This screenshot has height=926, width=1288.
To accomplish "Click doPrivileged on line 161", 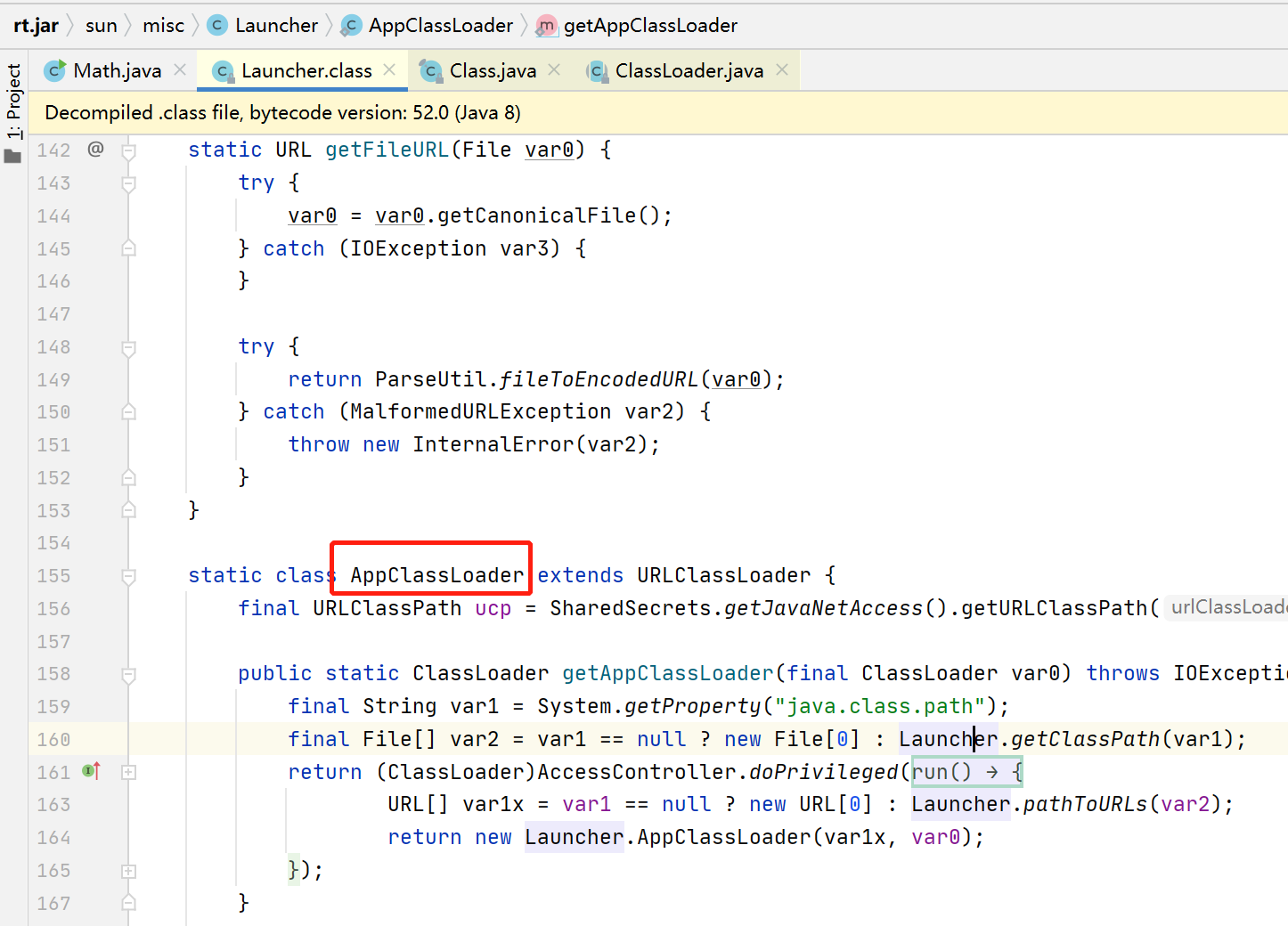I will pyautogui.click(x=824, y=772).
